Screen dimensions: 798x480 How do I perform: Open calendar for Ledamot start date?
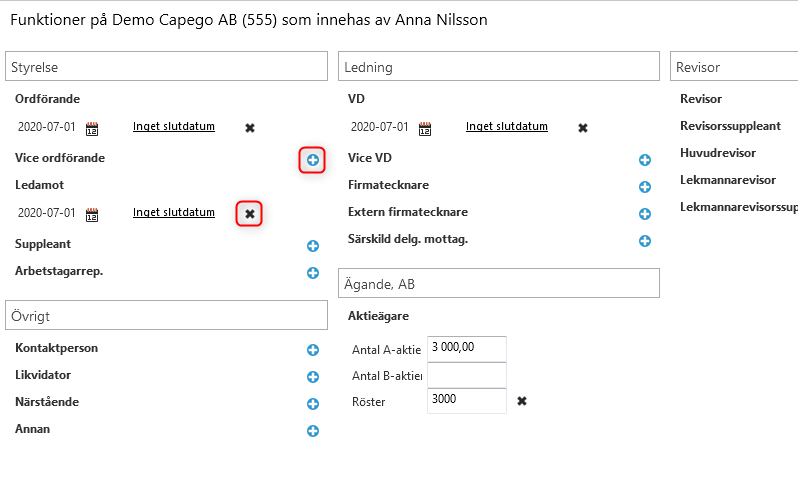click(92, 215)
